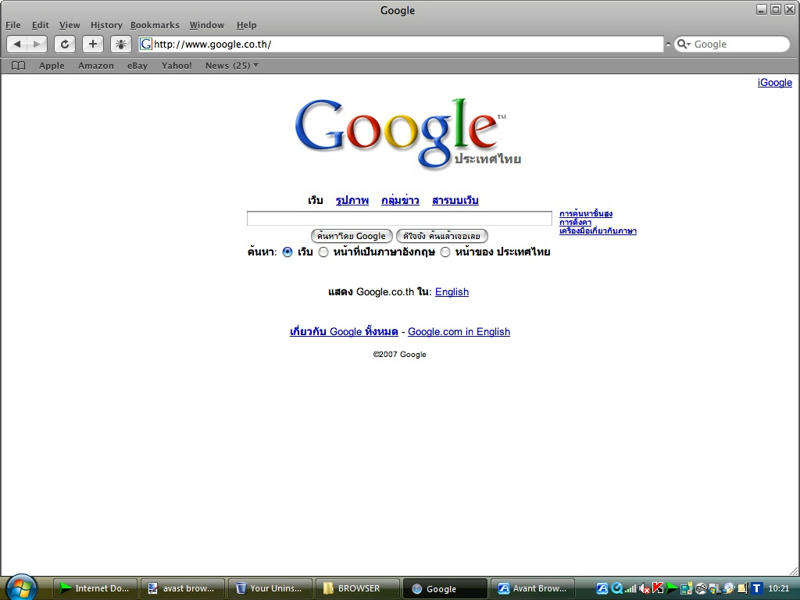Report a bug using the spider icon
The width and height of the screenshot is (800, 600).
pos(121,44)
